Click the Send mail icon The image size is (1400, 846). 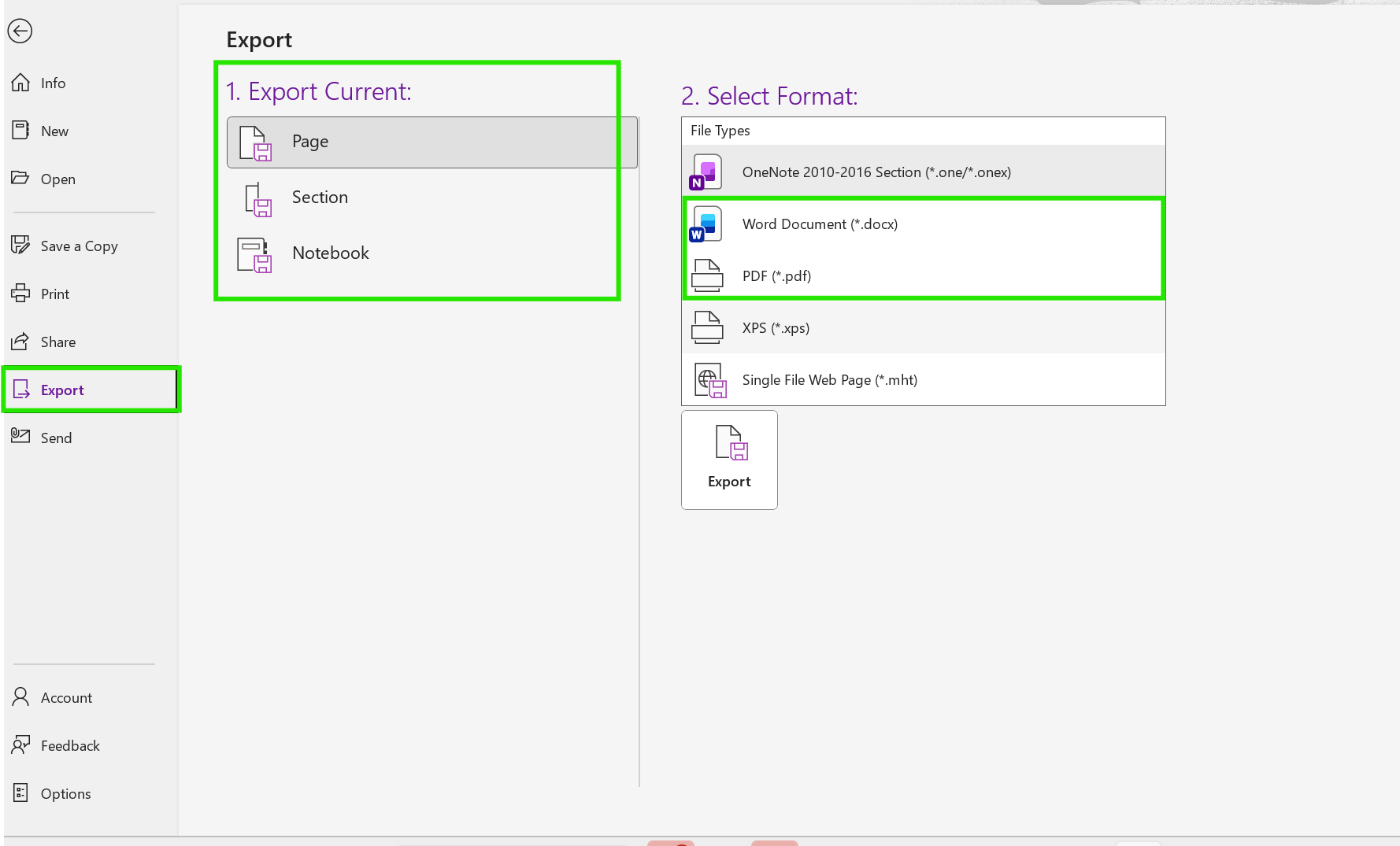point(20,435)
